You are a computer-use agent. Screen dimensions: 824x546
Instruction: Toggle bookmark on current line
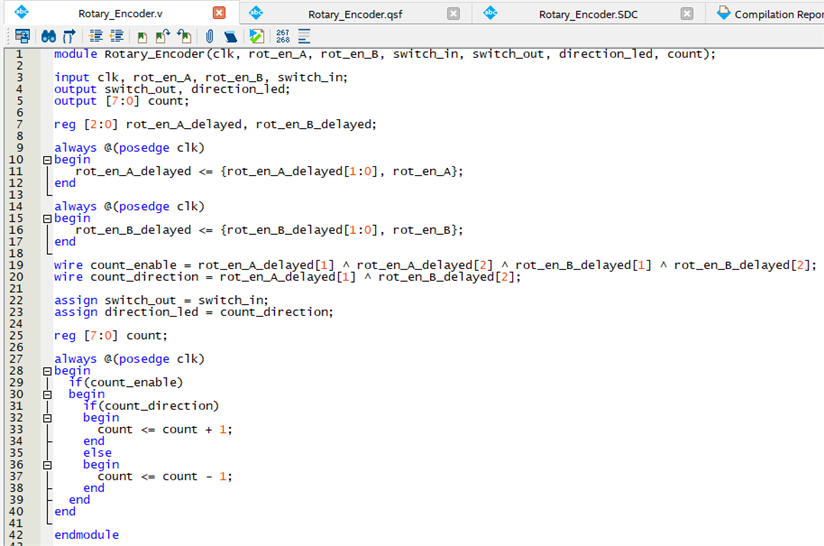coord(142,37)
